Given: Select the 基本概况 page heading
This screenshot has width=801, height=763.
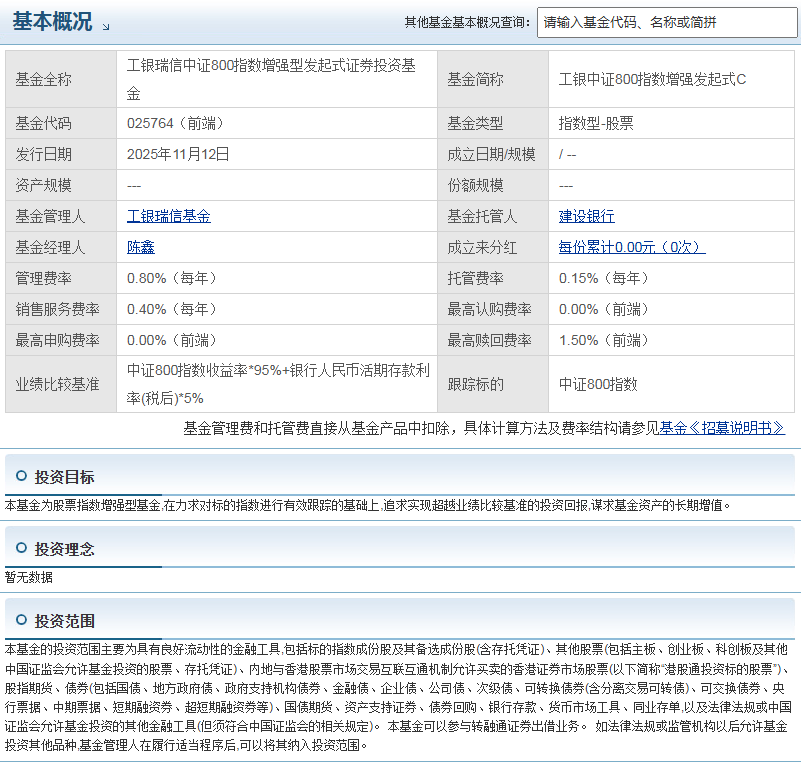Looking at the screenshot, I should 52,21.
